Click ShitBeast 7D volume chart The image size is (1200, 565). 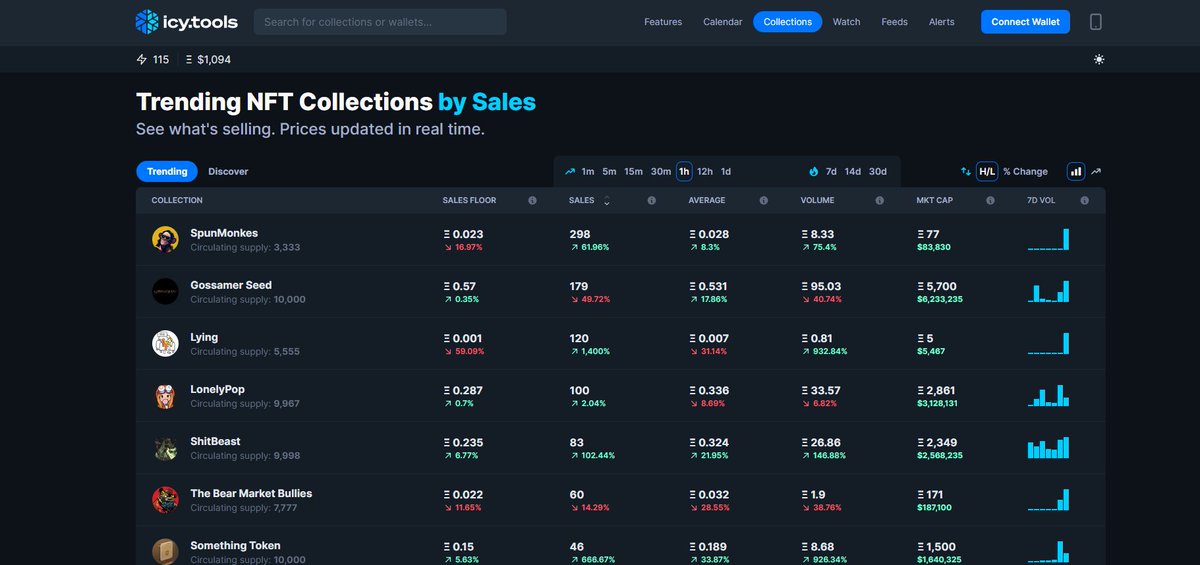click(1048, 447)
